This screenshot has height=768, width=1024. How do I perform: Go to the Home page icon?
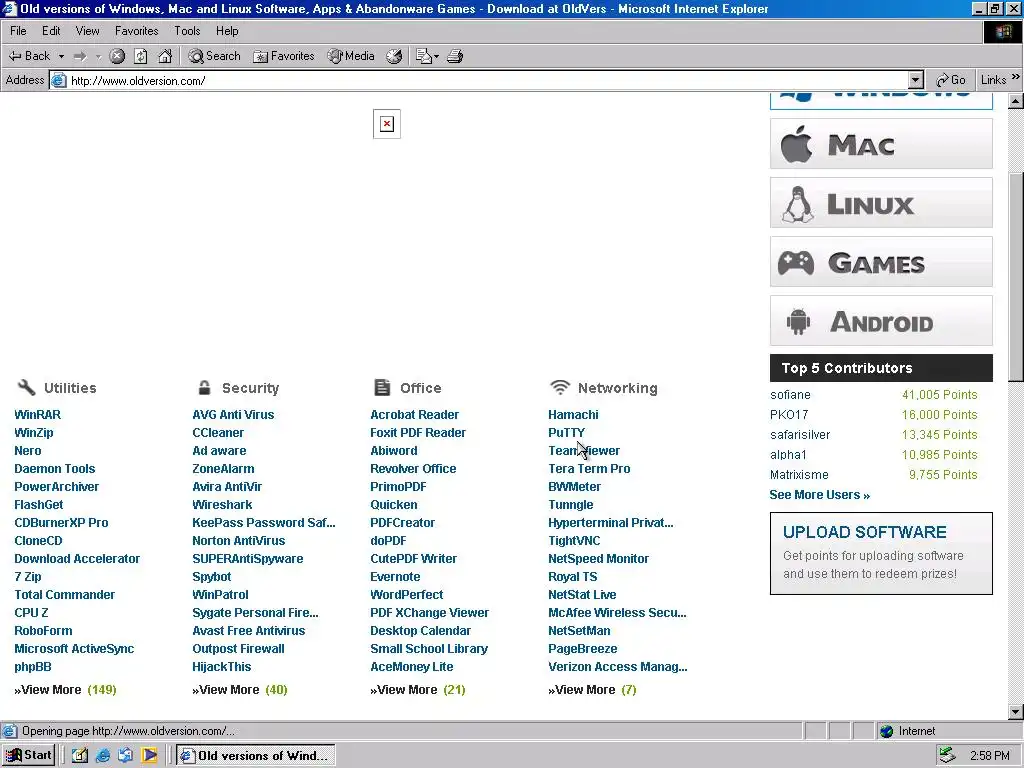[x=165, y=56]
